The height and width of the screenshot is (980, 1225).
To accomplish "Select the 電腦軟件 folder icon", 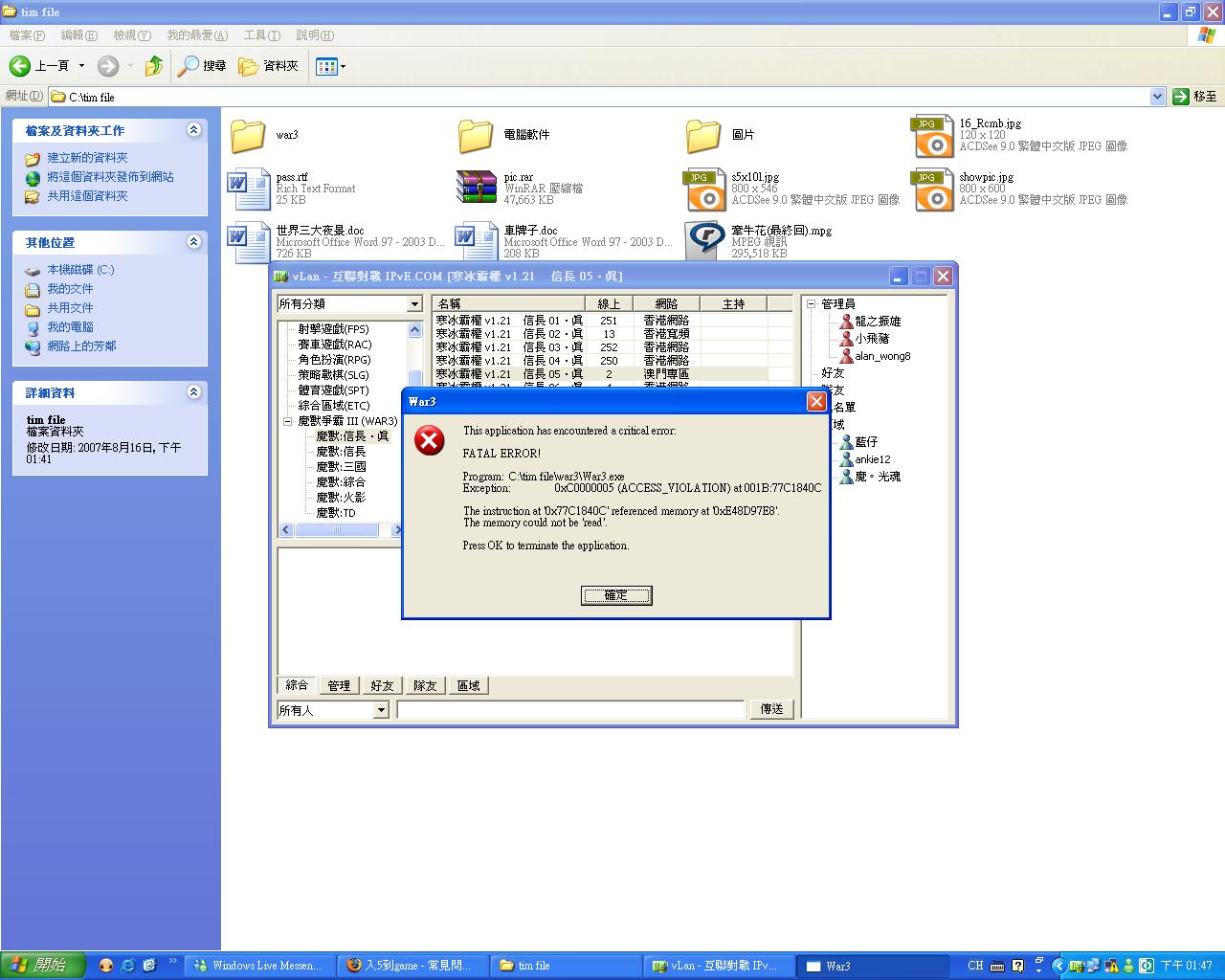I will click(x=476, y=136).
